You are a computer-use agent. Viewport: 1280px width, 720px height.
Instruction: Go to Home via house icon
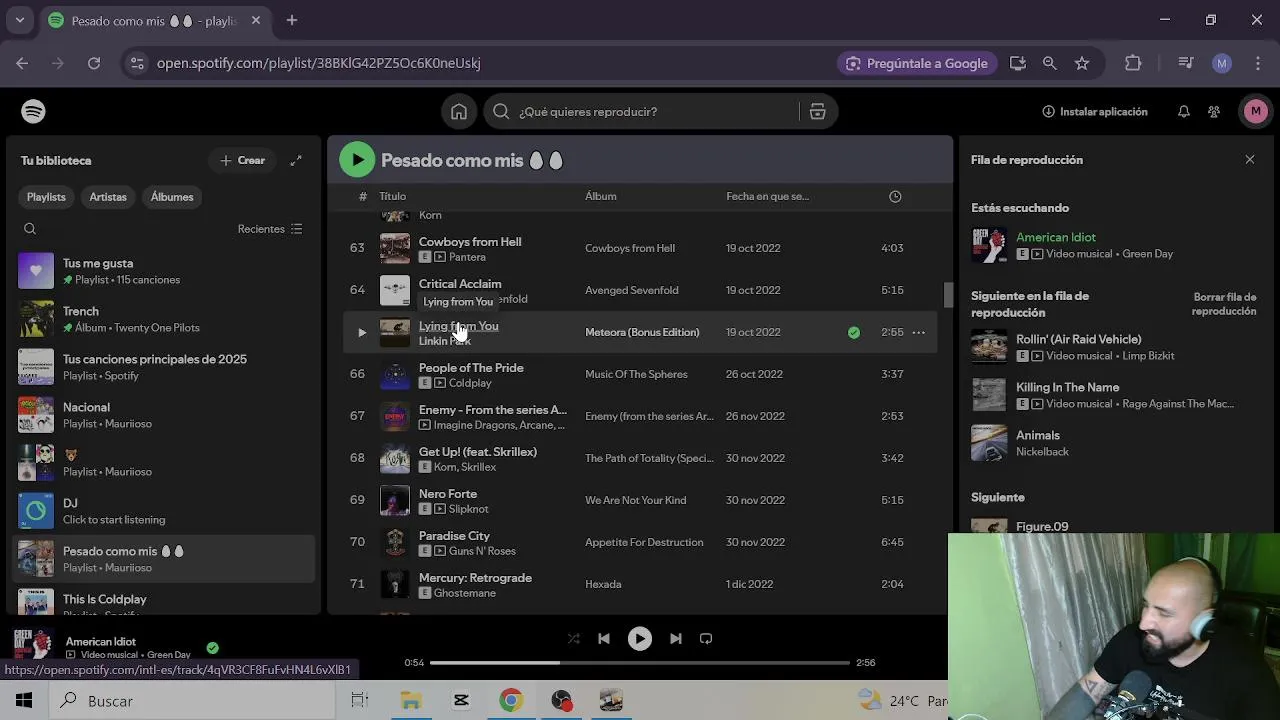coord(459,112)
